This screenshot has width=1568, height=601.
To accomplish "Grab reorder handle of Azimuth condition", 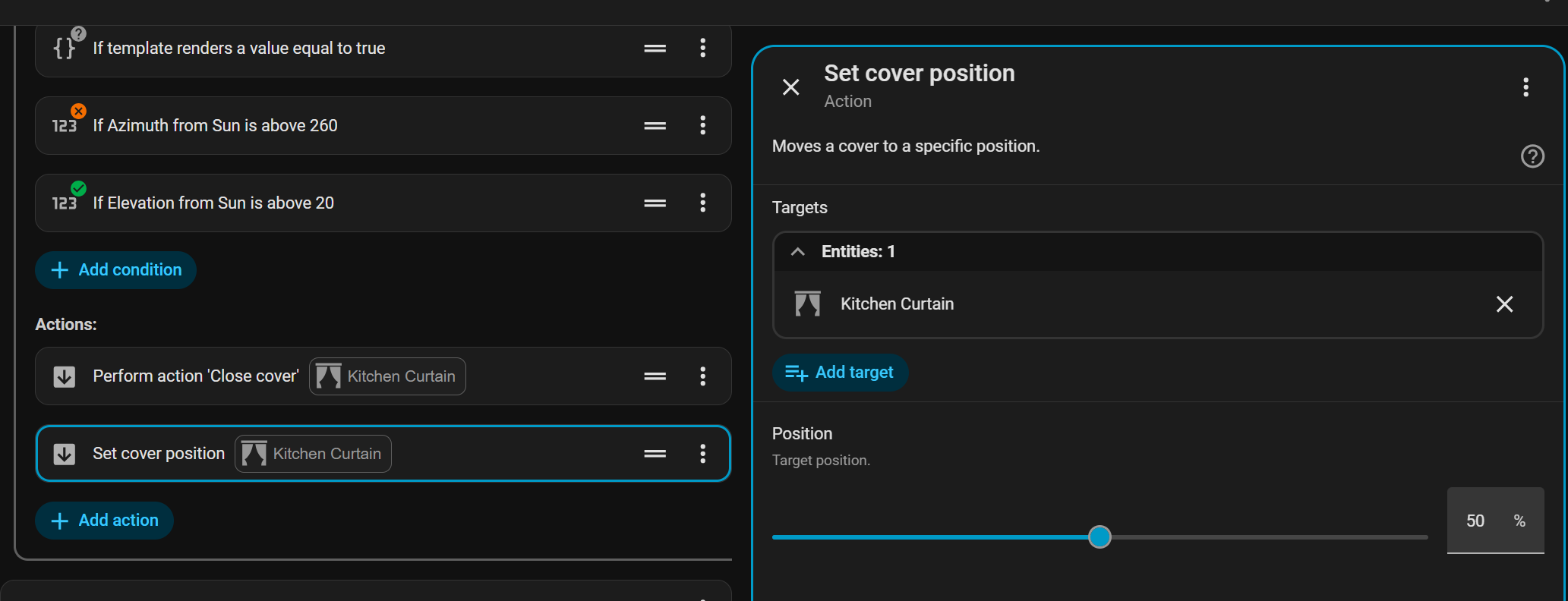I will (655, 125).
